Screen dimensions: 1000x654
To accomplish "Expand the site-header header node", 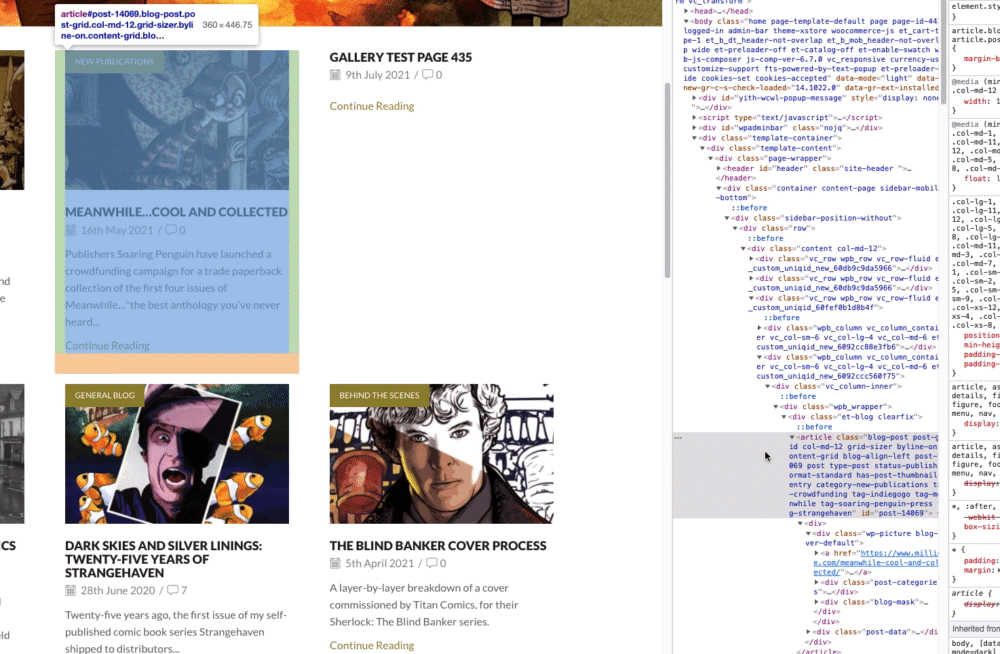I will [719, 168].
